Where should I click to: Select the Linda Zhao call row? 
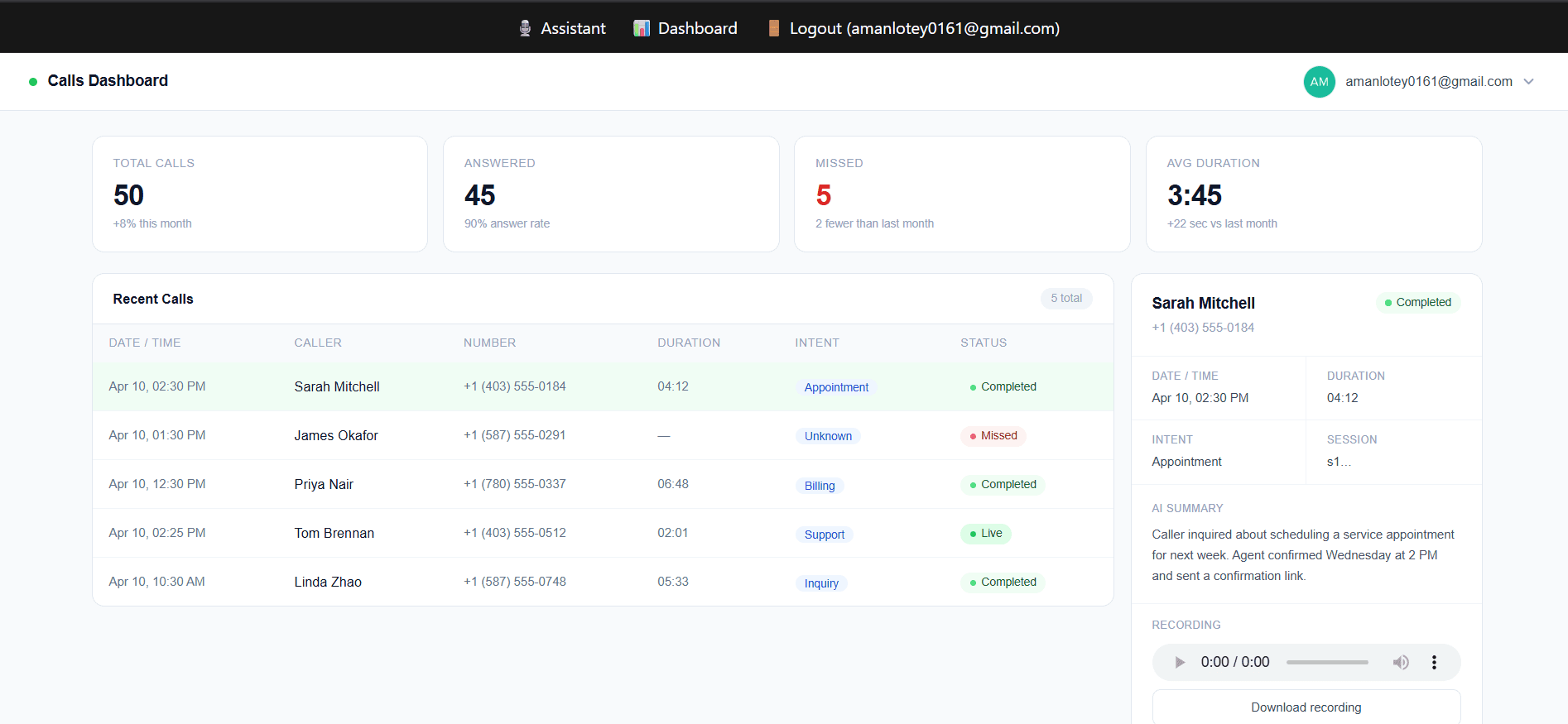pyautogui.click(x=603, y=582)
